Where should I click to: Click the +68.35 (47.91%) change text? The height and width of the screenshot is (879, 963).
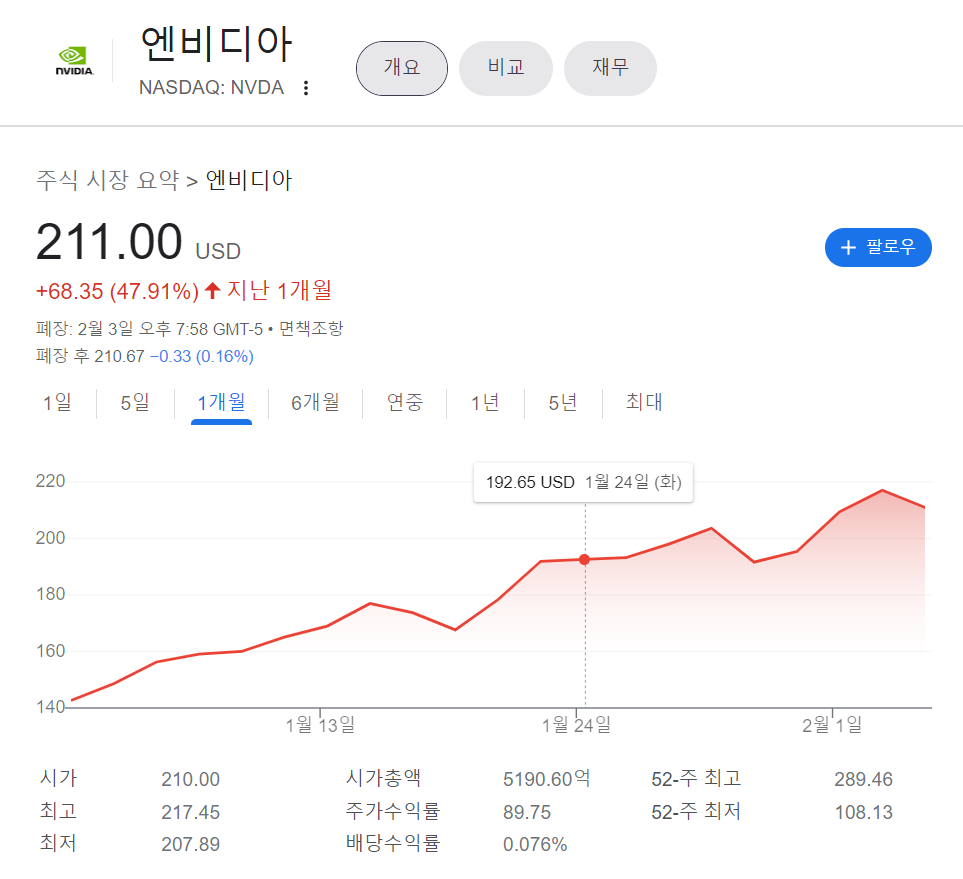117,292
